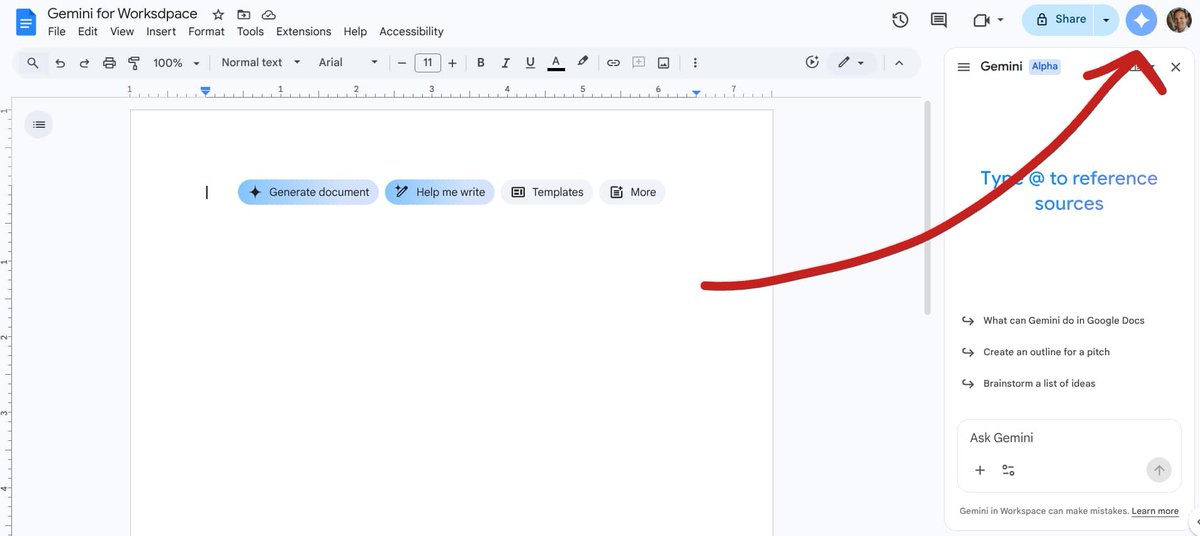Viewport: 1200px width, 536px height.
Task: Click the Gemini playback sparkle toolbar icon
Action: pos(812,63)
